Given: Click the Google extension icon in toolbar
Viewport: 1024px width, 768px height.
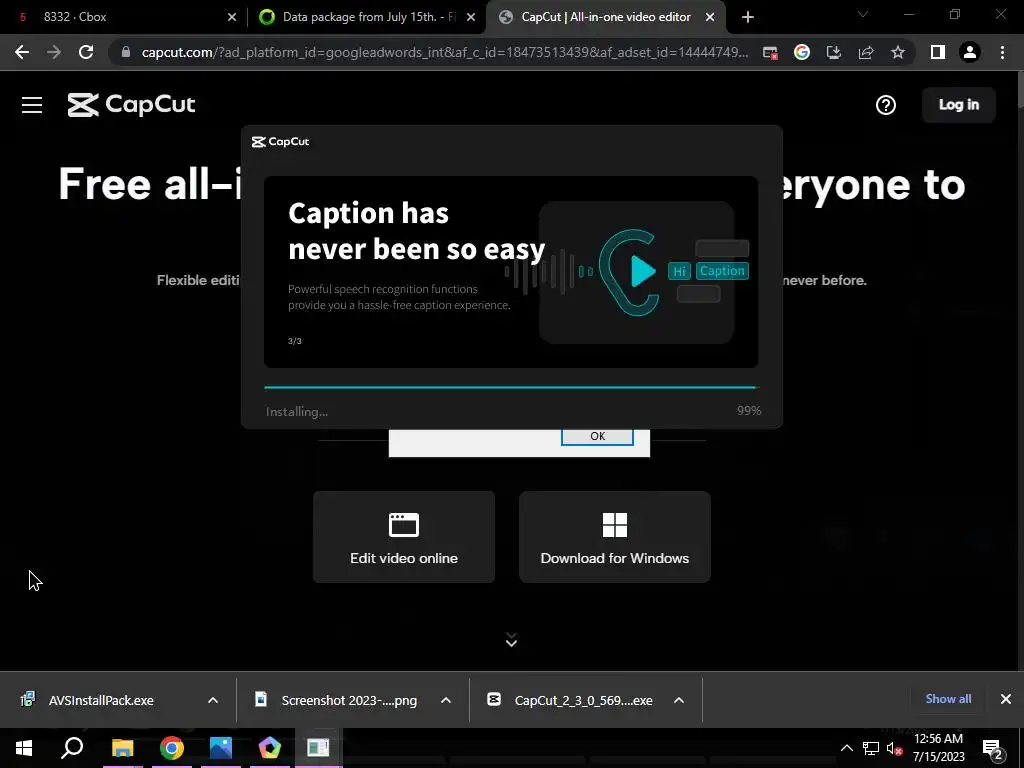Looking at the screenshot, I should (x=801, y=52).
